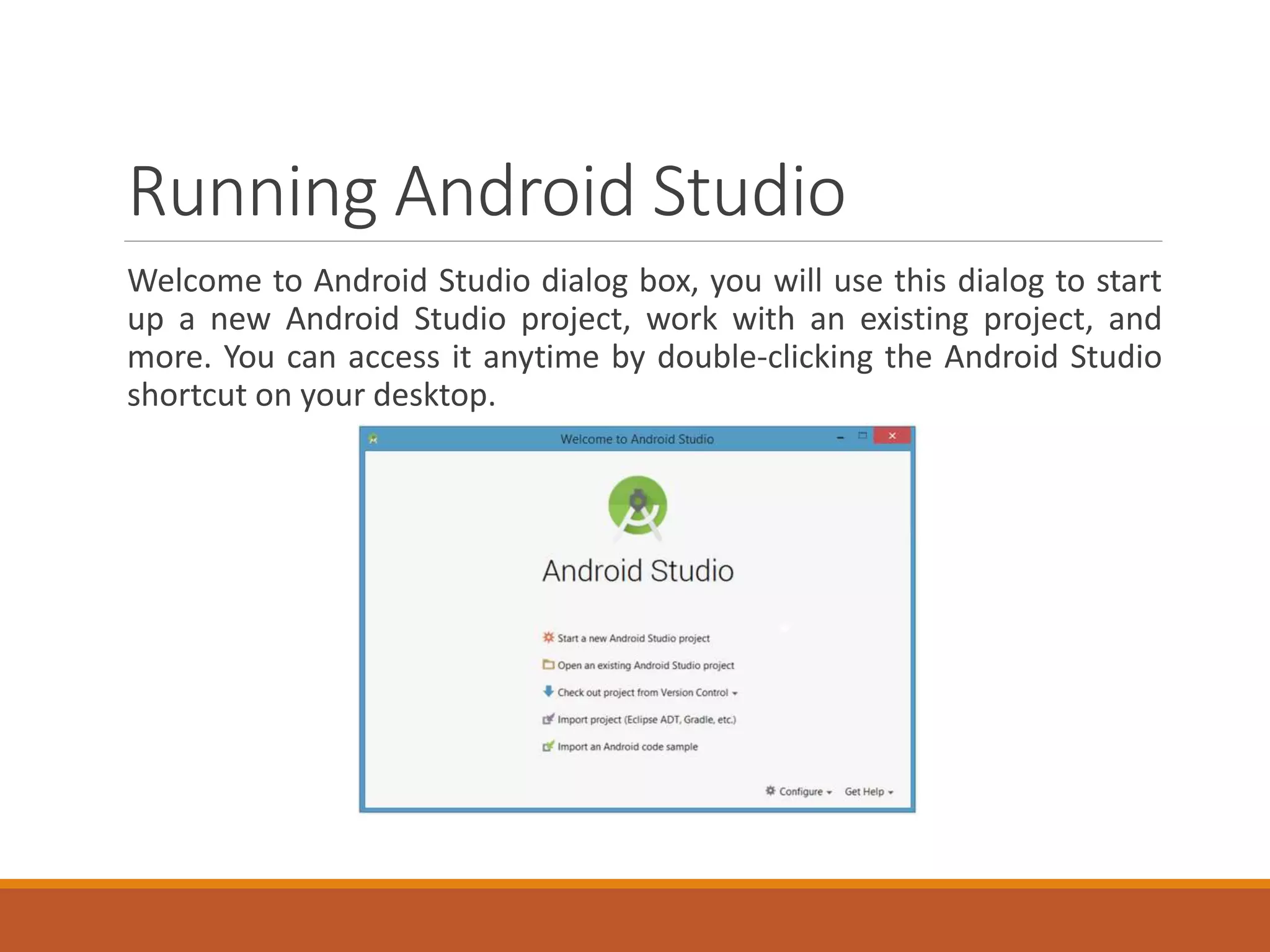Viewport: 1270px width, 952px height.
Task: Click the icon beside Import an Android code sample
Action: (548, 746)
